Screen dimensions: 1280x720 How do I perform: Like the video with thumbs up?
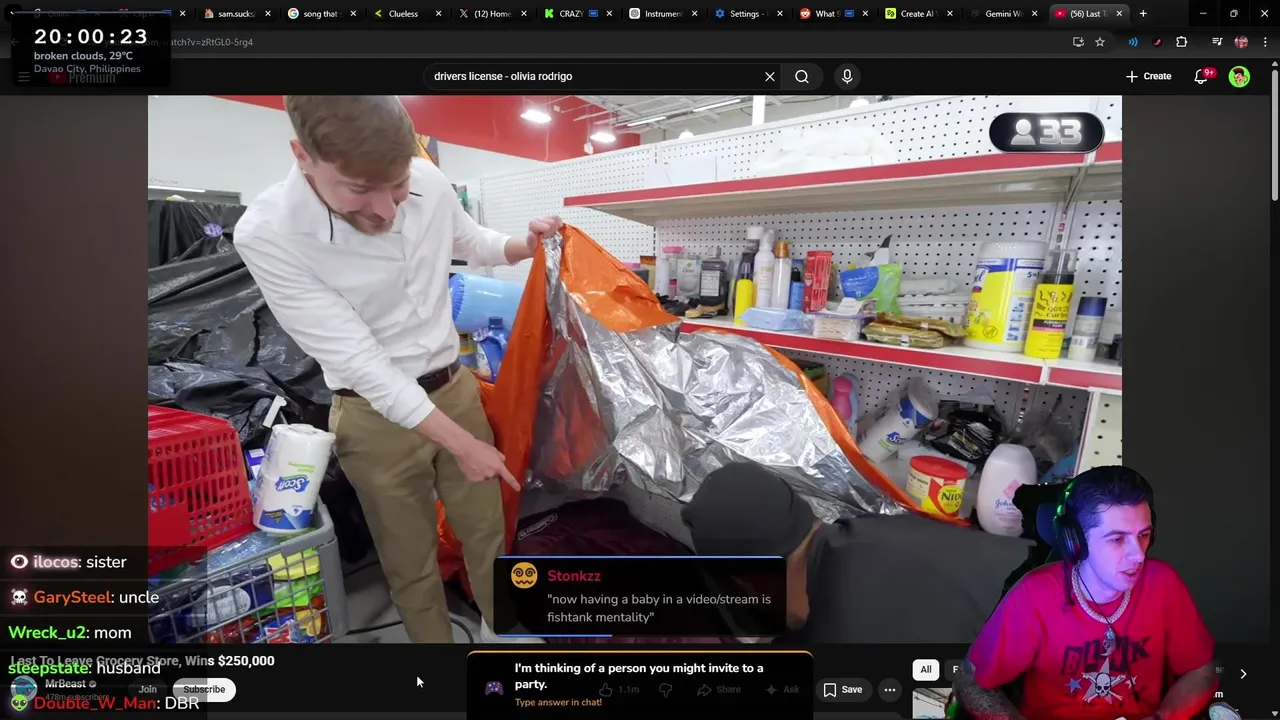(617, 689)
